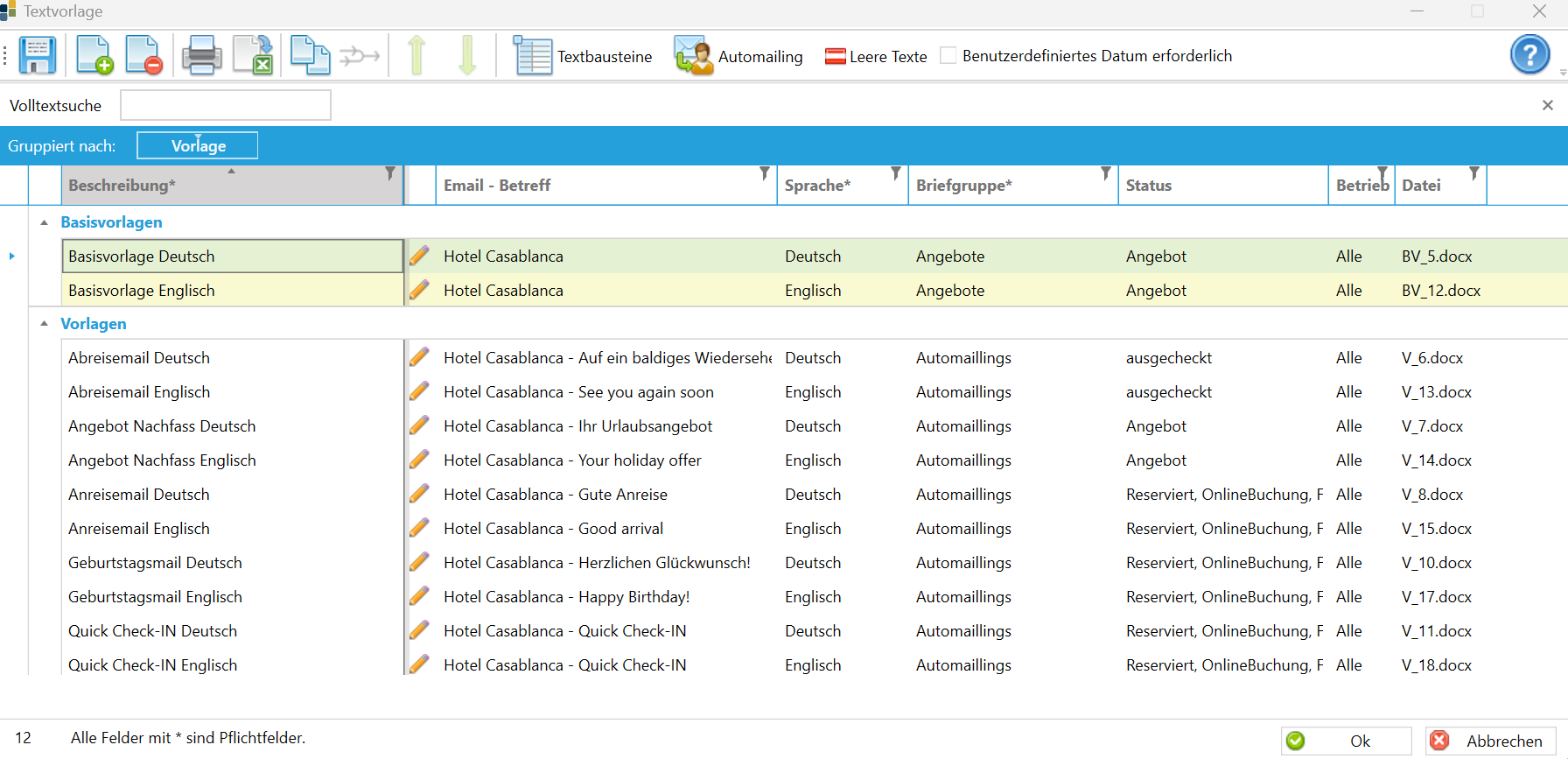The image size is (1568, 759).
Task: Click the toolbar overflow arrow below help
Action: [1562, 73]
